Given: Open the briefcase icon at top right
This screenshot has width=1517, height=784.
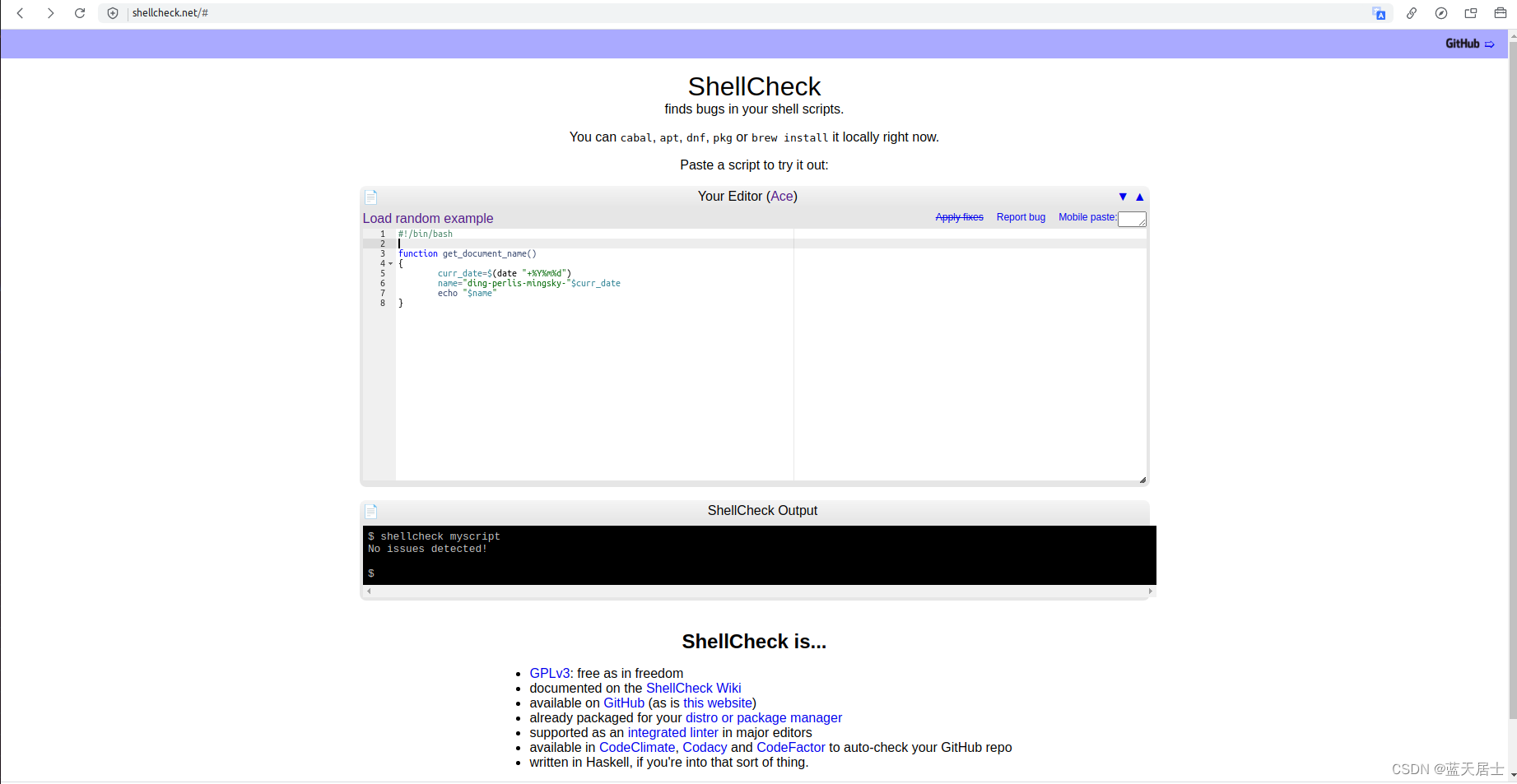Looking at the screenshot, I should 1500,13.
